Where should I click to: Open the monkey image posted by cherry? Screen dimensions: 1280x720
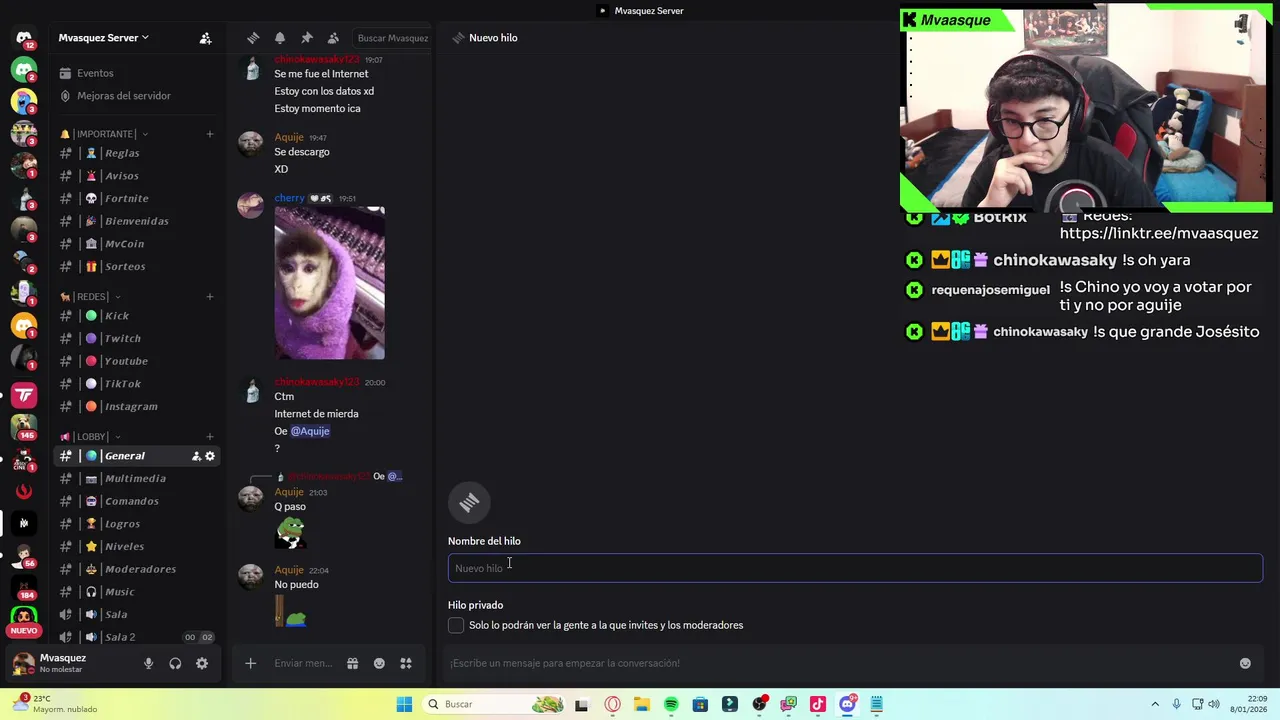330,283
